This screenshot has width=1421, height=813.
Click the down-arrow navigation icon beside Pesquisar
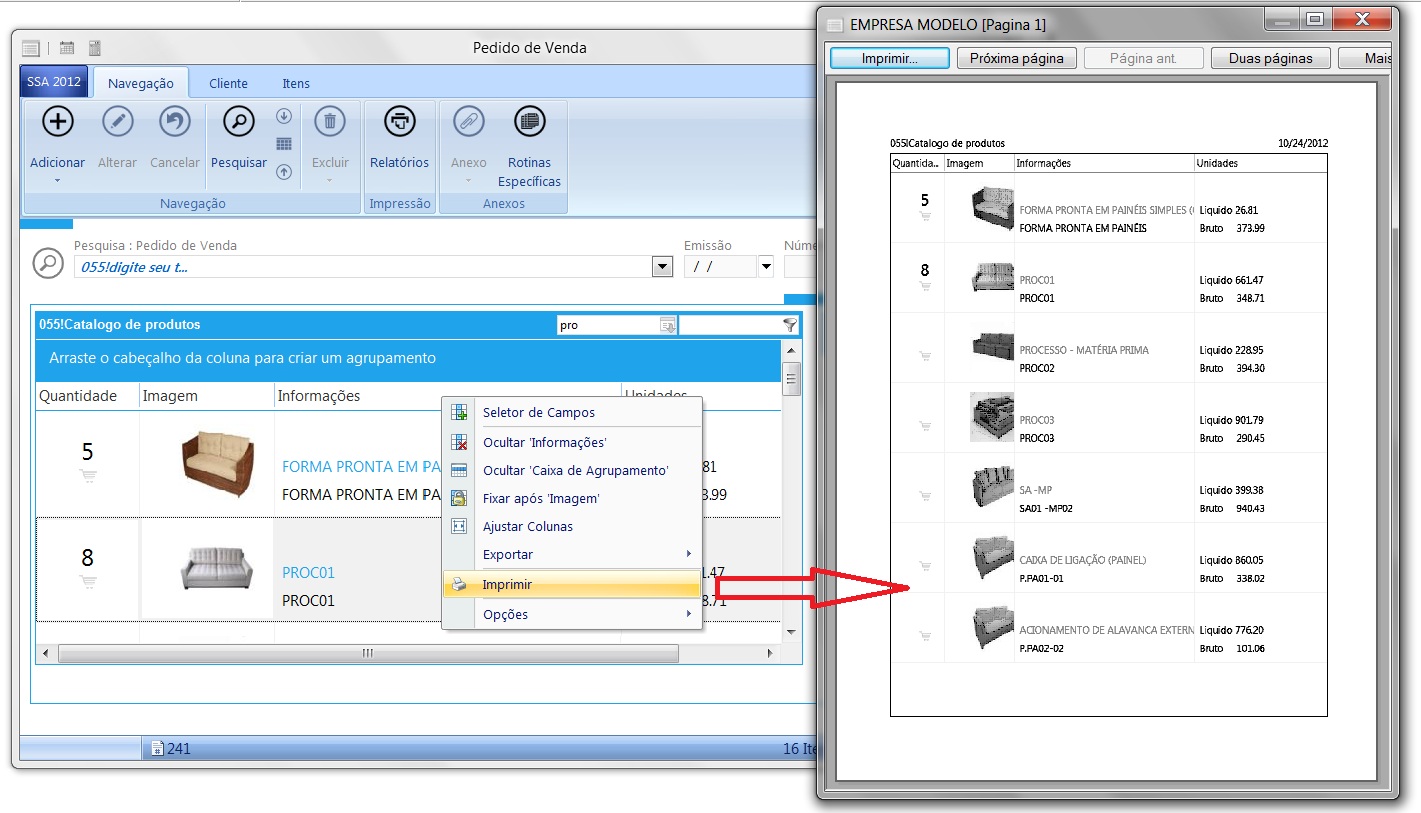(x=284, y=116)
